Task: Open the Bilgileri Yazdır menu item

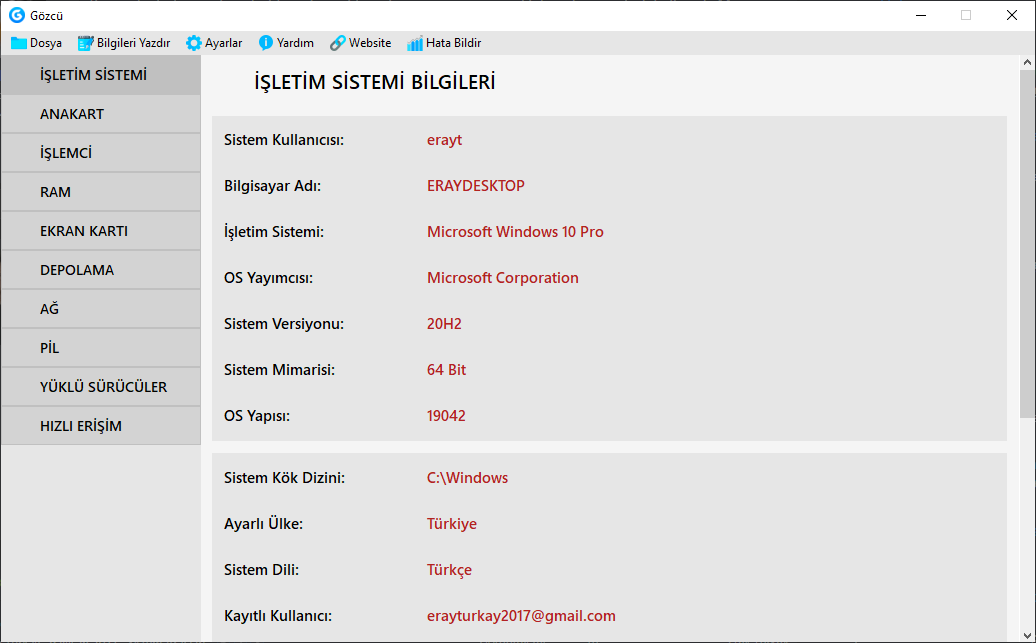Action: 124,43
